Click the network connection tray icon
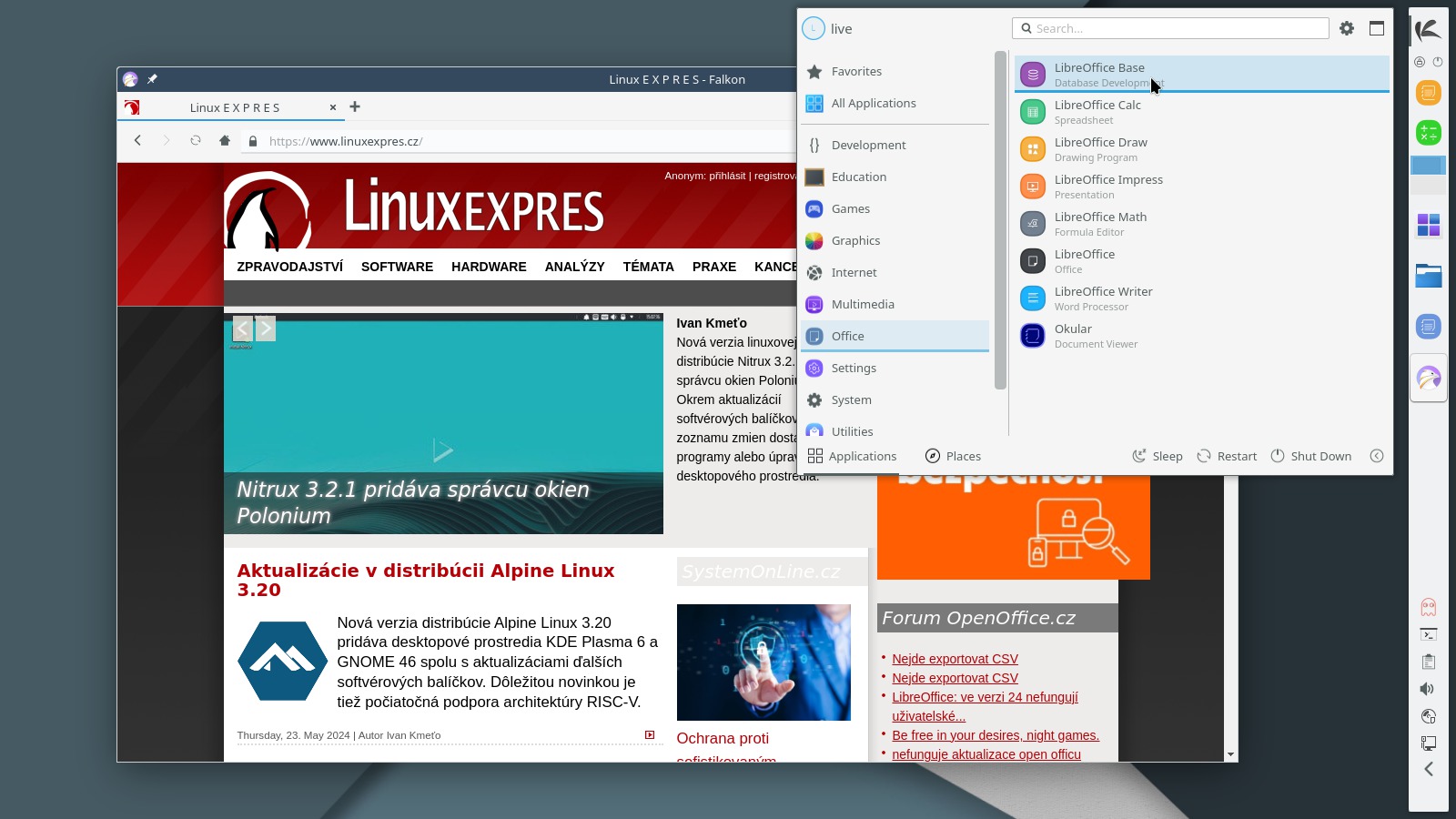Screen dimensions: 1456x819 click(1429, 743)
